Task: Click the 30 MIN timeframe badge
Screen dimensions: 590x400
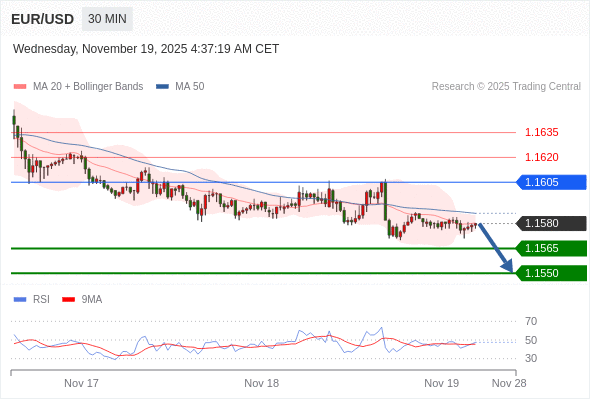Action: pos(107,19)
